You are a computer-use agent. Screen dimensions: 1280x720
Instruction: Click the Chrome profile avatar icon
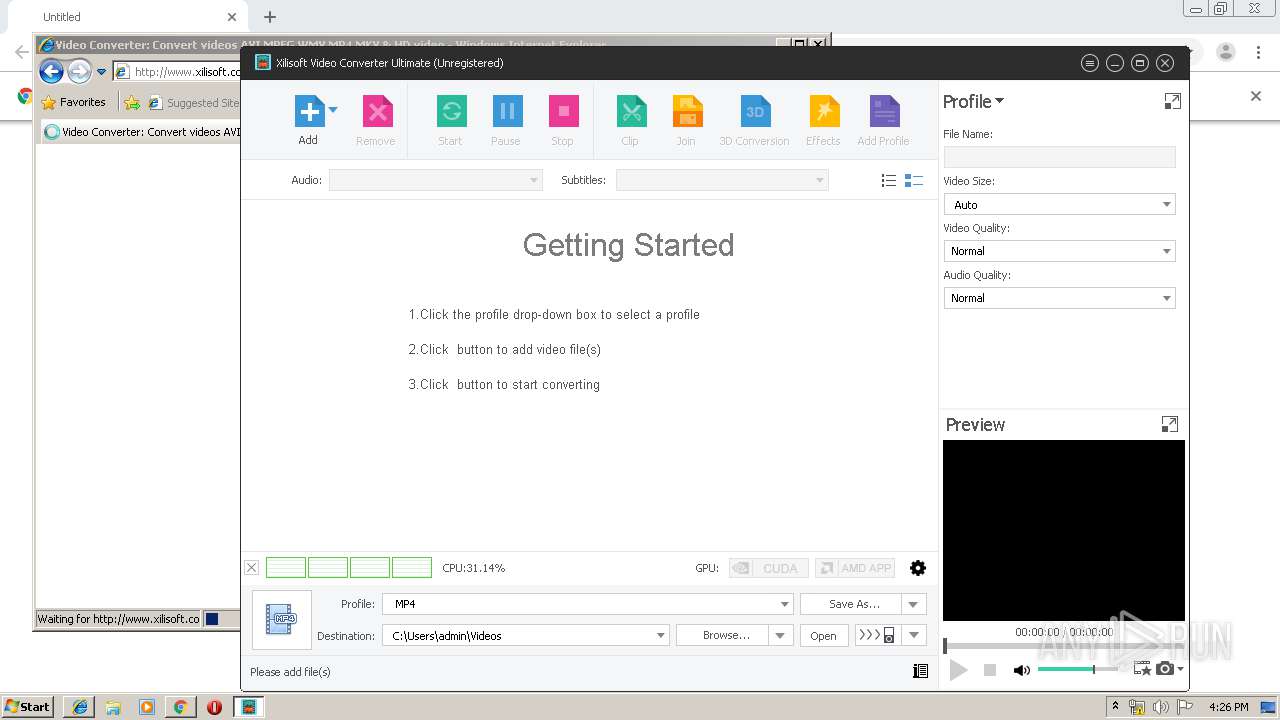coord(1227,52)
